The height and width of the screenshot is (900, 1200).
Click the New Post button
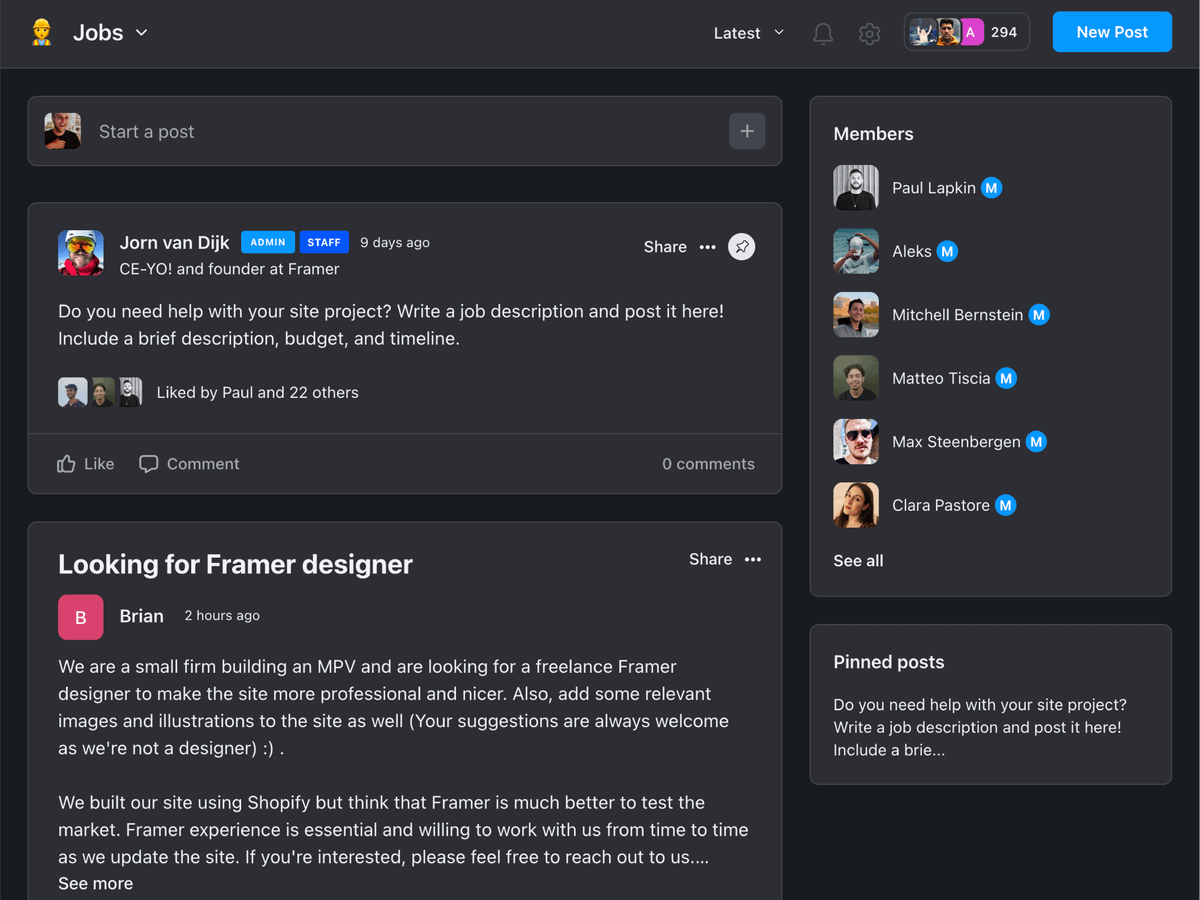pyautogui.click(x=1112, y=32)
